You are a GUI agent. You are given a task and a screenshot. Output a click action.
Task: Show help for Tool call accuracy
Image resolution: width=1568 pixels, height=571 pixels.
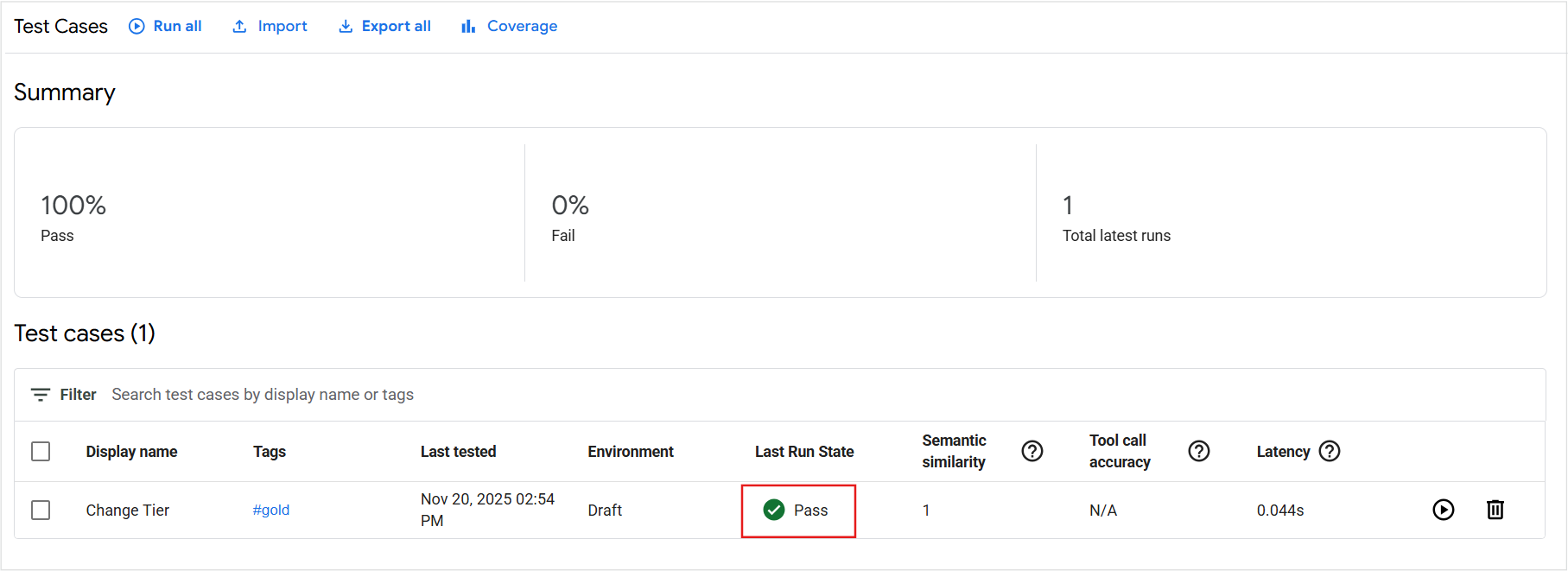pos(1198,451)
